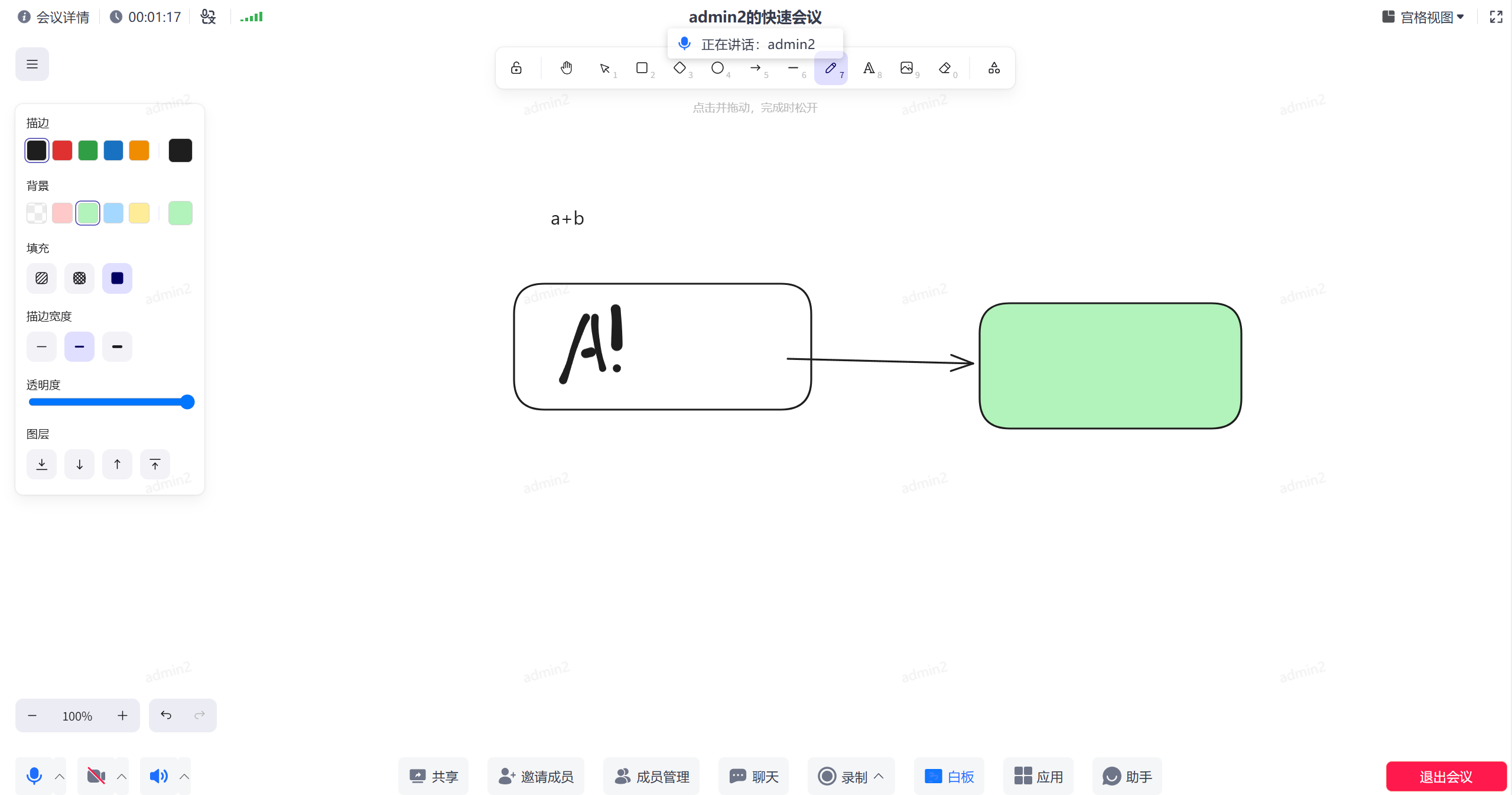
Task: Select the diamond shape tool
Action: 679,68
